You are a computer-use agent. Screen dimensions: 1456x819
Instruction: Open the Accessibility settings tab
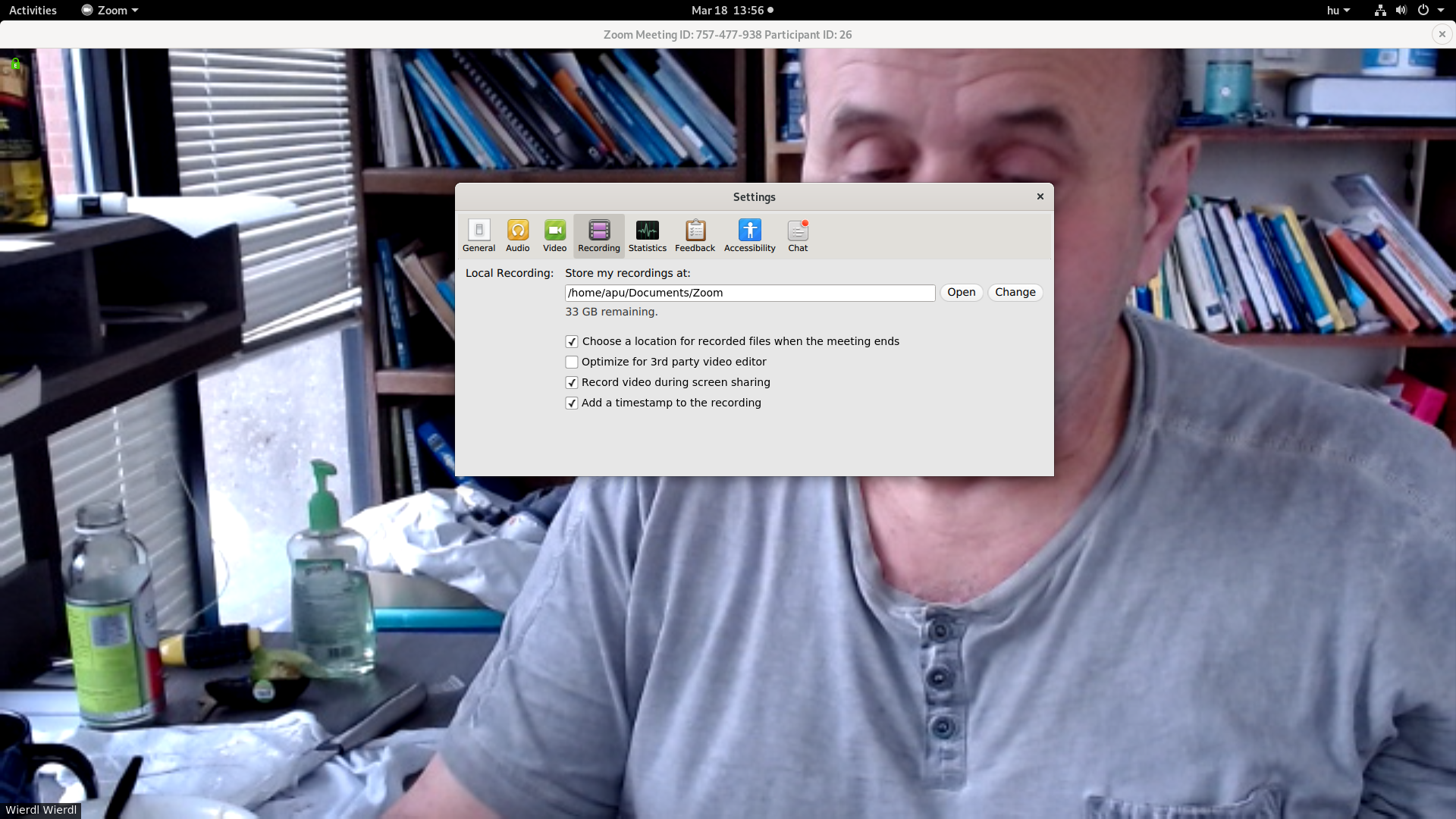(749, 236)
